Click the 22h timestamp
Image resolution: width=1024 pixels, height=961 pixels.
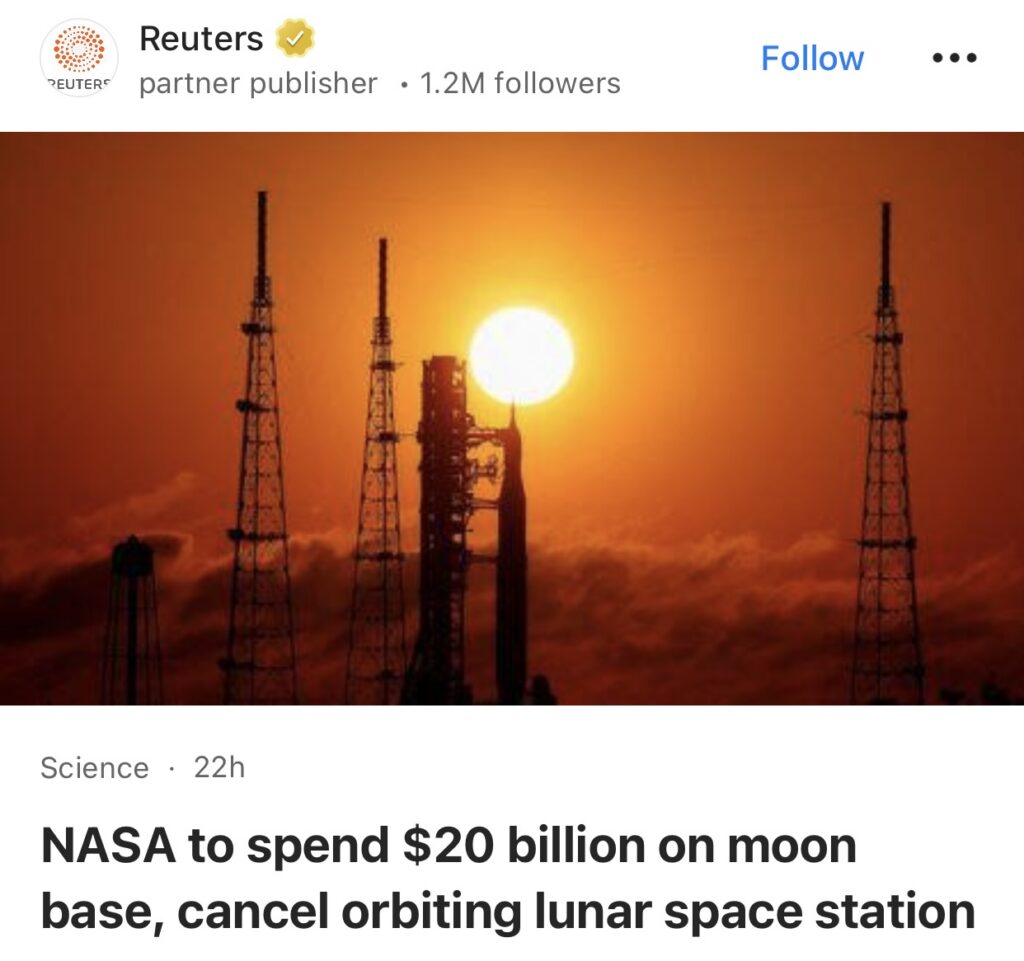219,768
